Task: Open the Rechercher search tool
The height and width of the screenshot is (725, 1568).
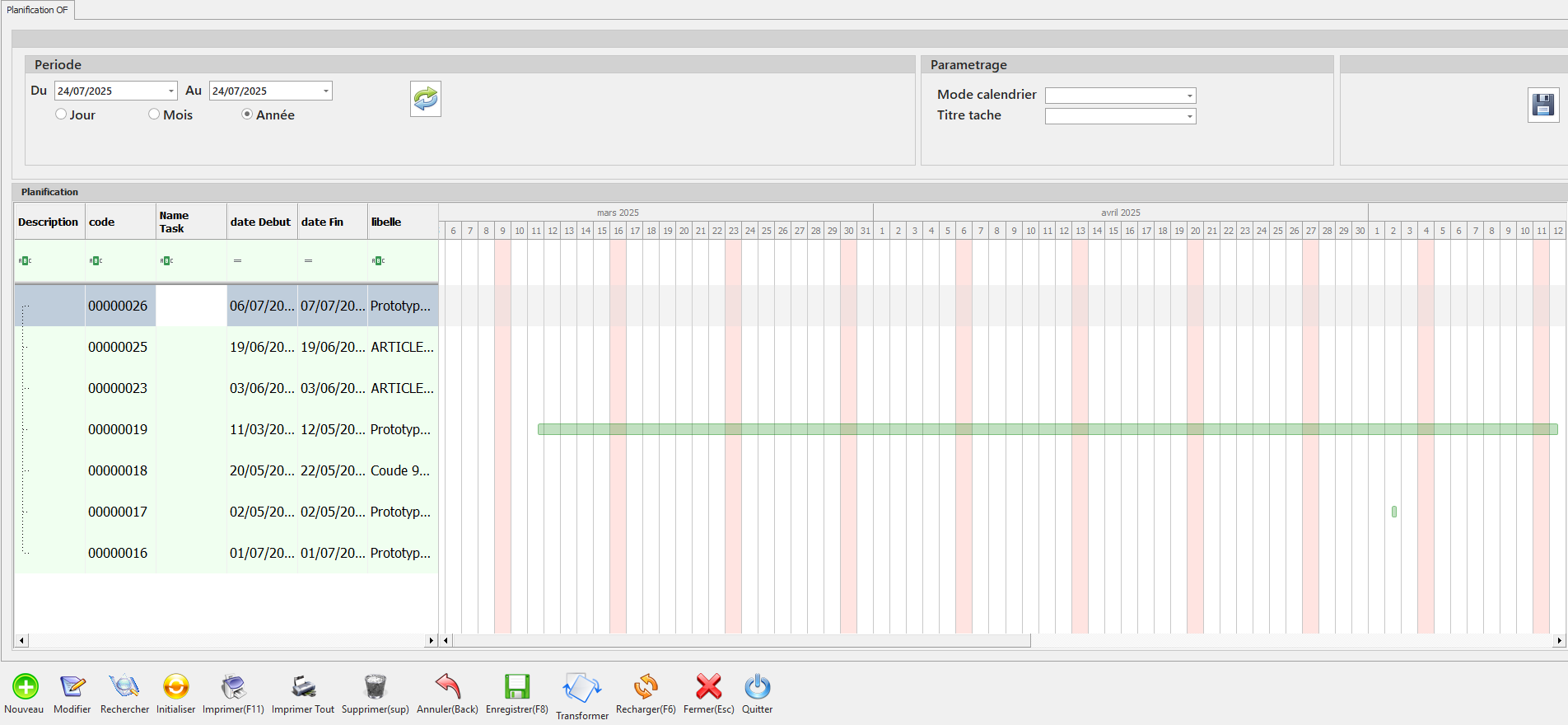Action: (124, 686)
